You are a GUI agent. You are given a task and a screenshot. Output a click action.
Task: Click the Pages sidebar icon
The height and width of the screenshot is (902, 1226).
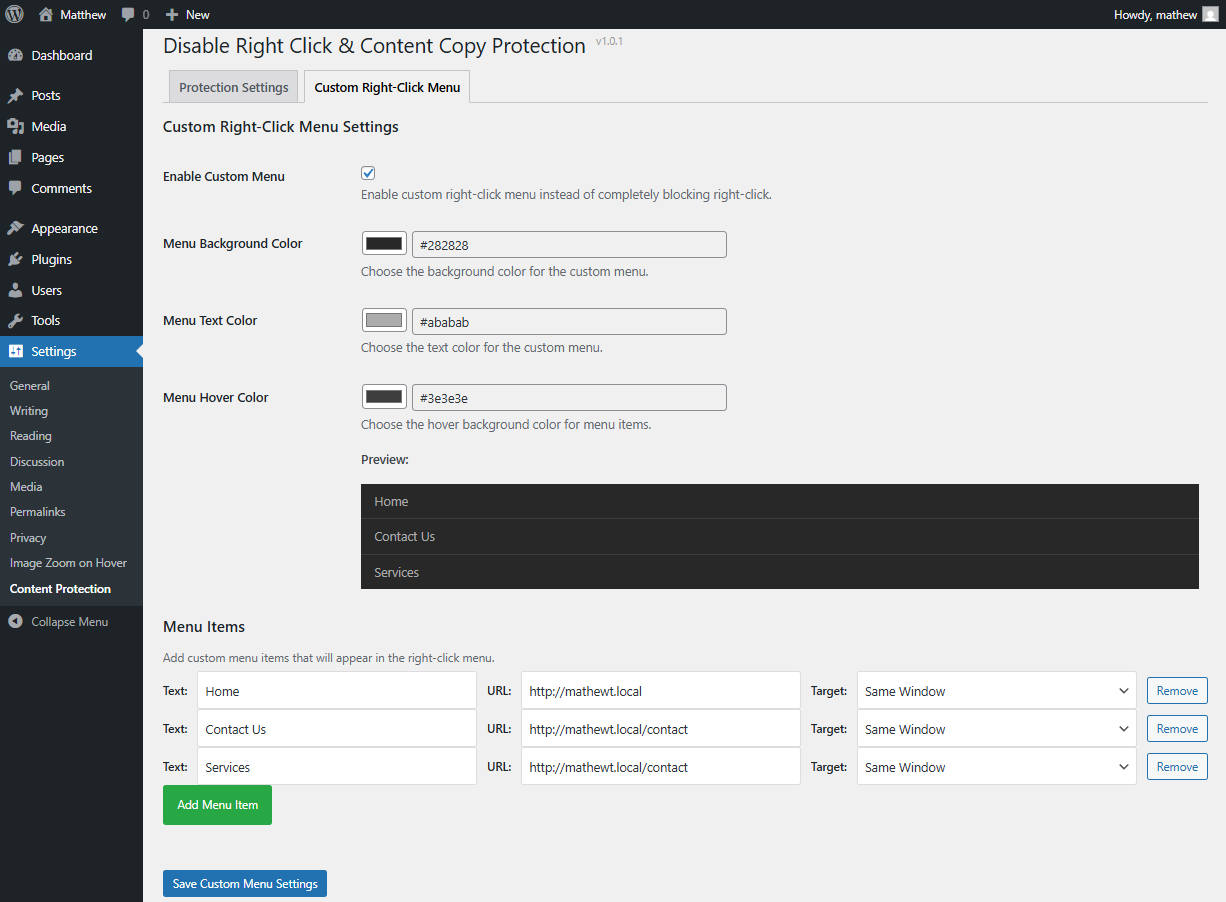click(17, 157)
